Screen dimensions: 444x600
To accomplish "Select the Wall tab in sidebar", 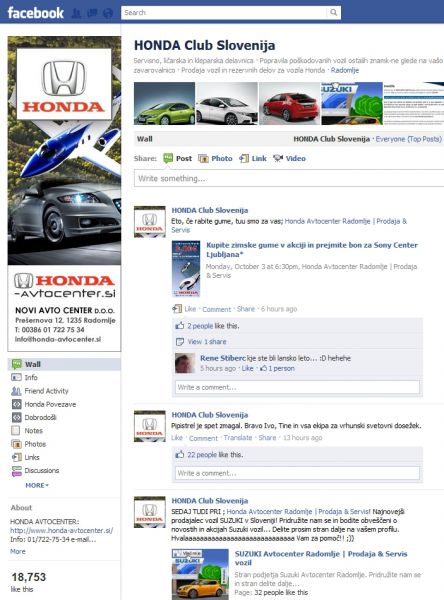I will click(x=64, y=364).
